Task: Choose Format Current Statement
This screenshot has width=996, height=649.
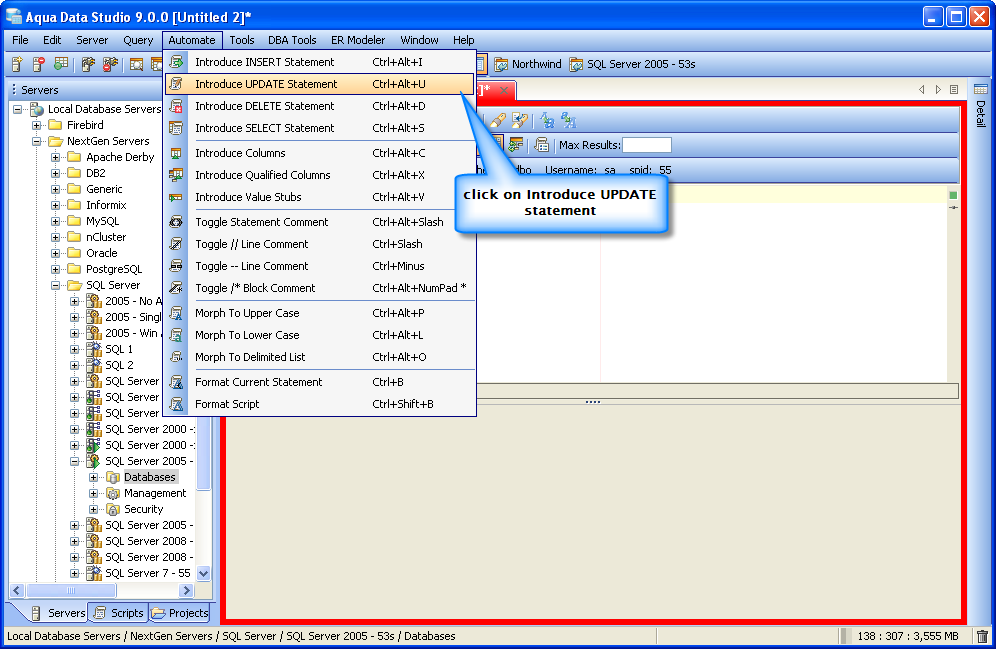Action: coord(320,382)
